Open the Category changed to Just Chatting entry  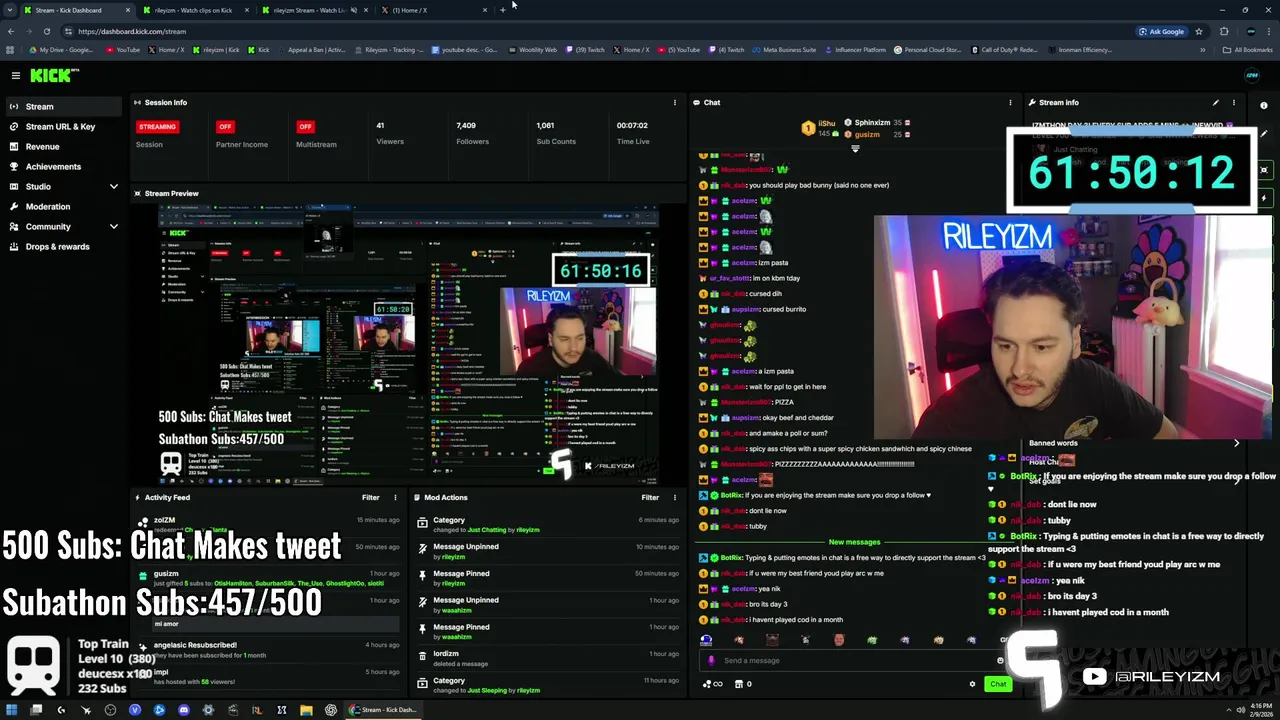tap(548, 524)
